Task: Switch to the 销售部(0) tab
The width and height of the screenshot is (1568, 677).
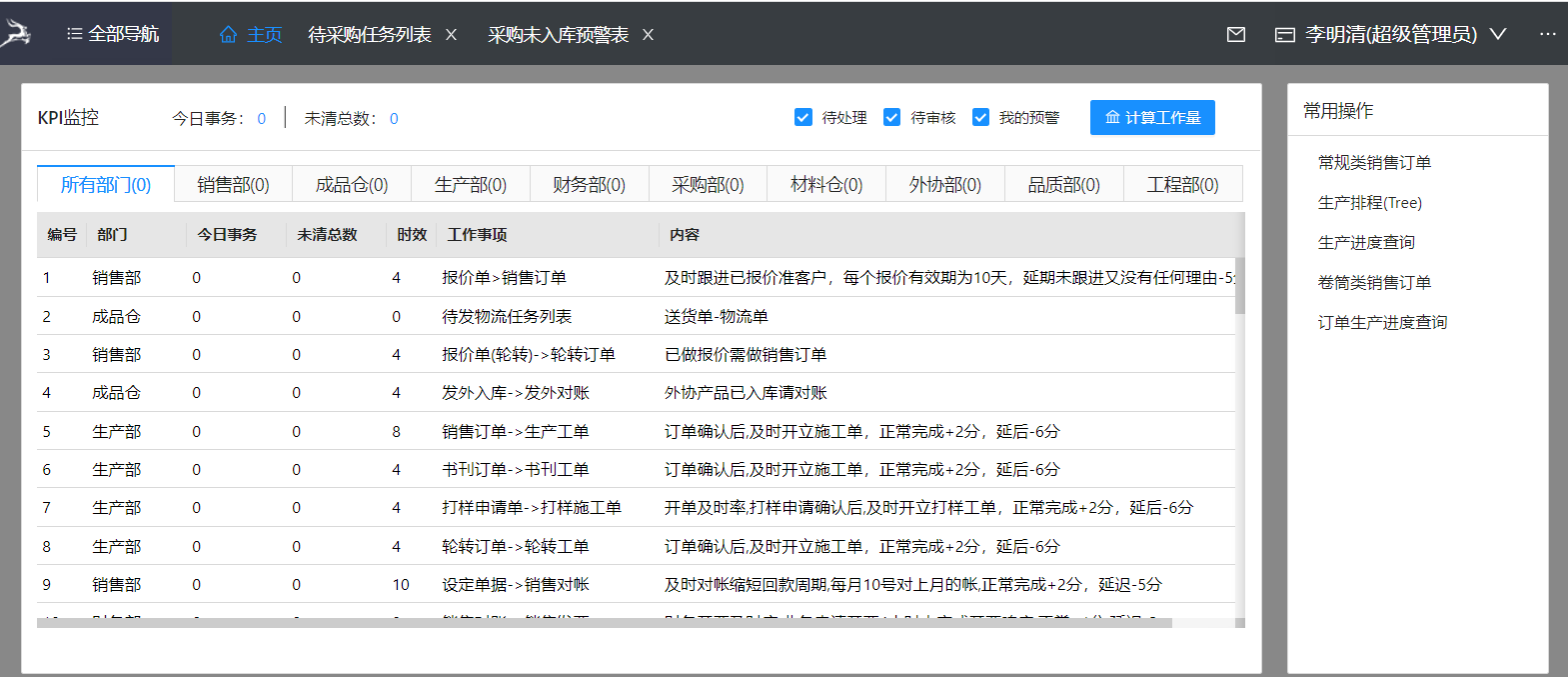Action: point(233,185)
